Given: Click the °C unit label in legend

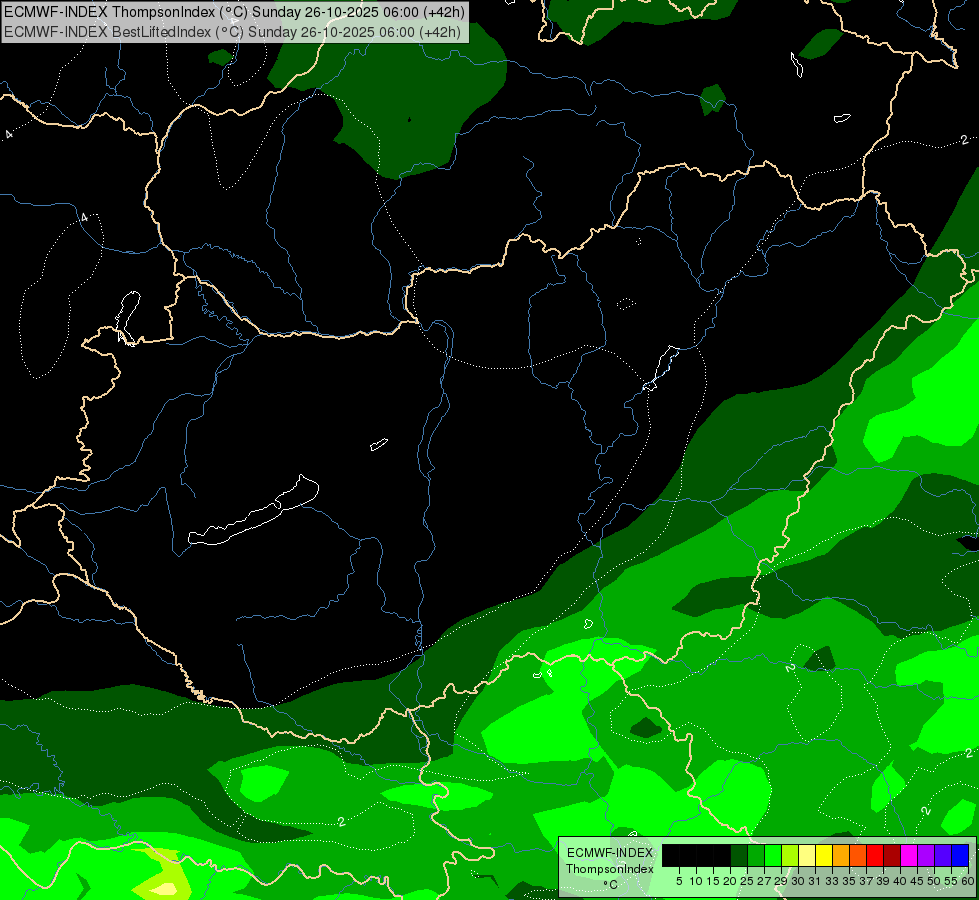Looking at the screenshot, I should pos(611,885).
